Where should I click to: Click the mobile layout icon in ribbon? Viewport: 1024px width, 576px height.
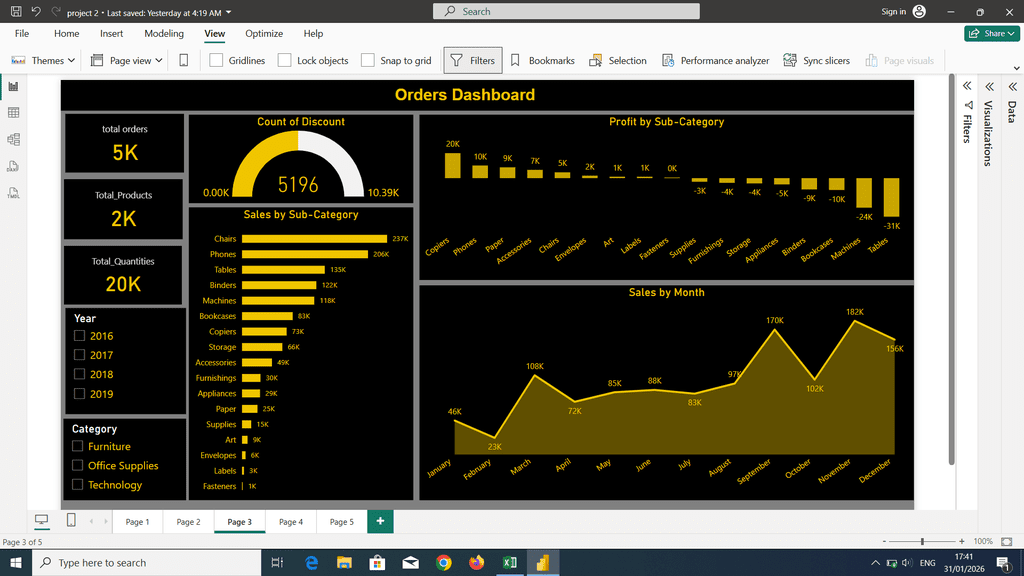pyautogui.click(x=183, y=60)
